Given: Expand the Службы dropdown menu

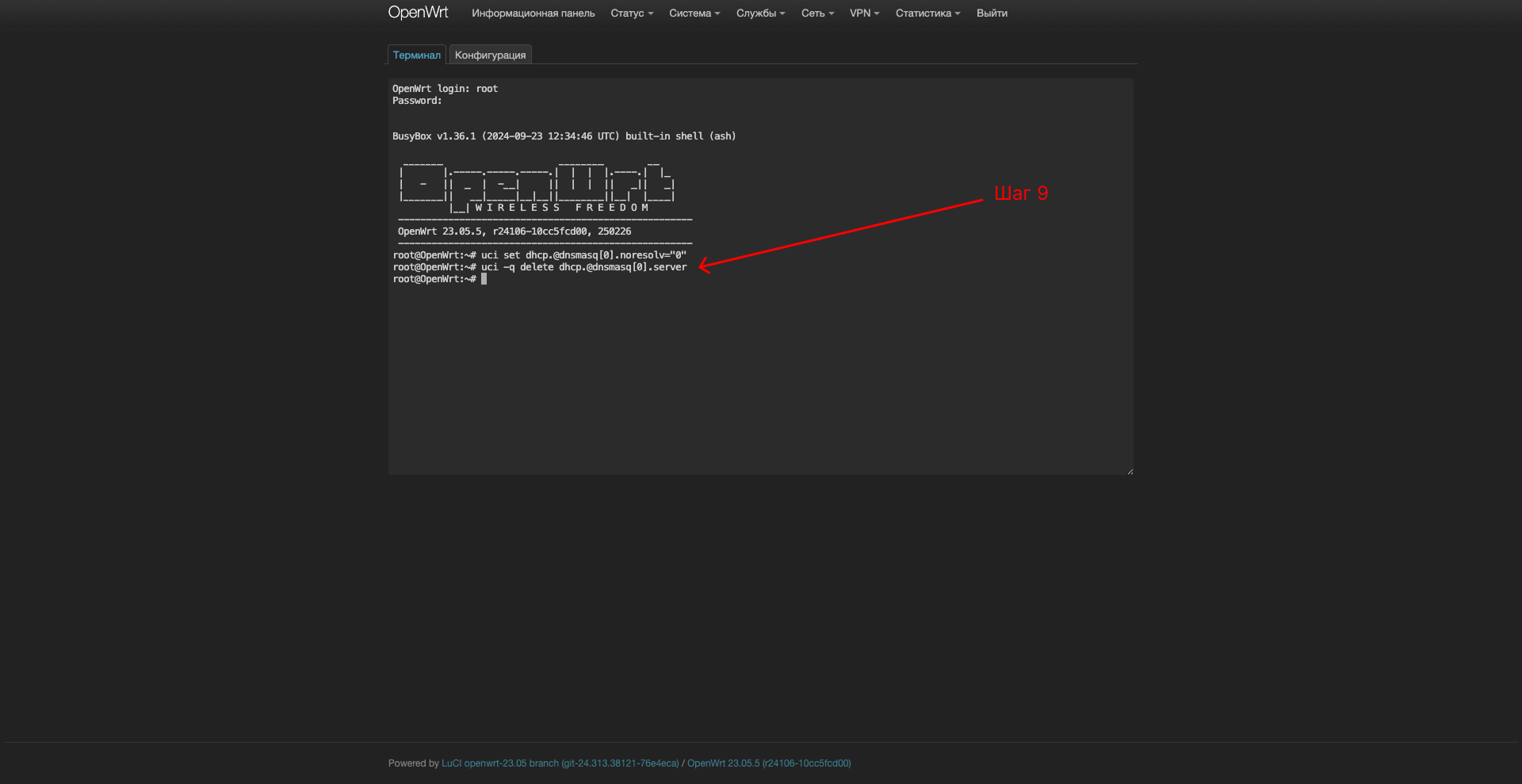Looking at the screenshot, I should point(760,13).
